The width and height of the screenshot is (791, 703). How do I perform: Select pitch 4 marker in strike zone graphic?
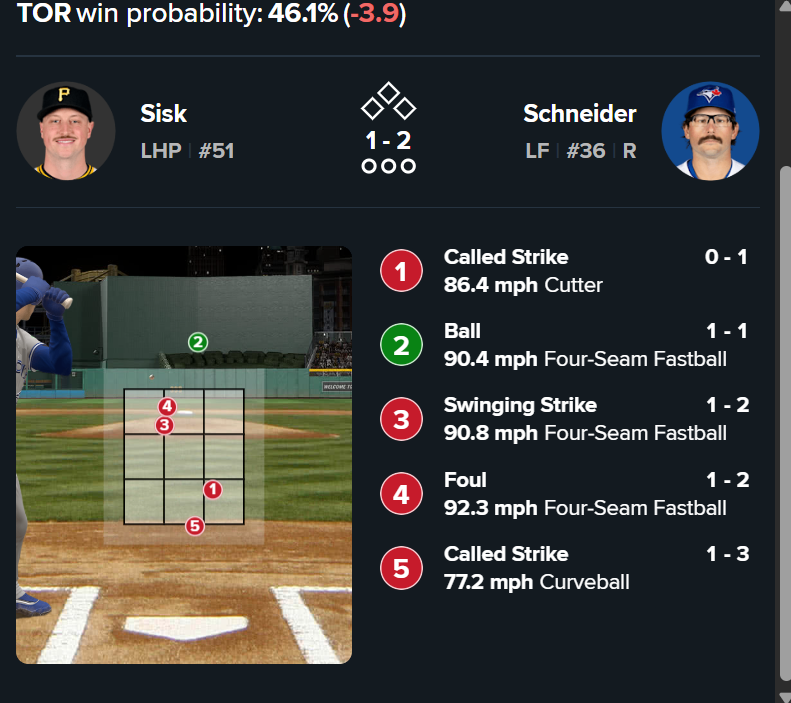coord(167,407)
